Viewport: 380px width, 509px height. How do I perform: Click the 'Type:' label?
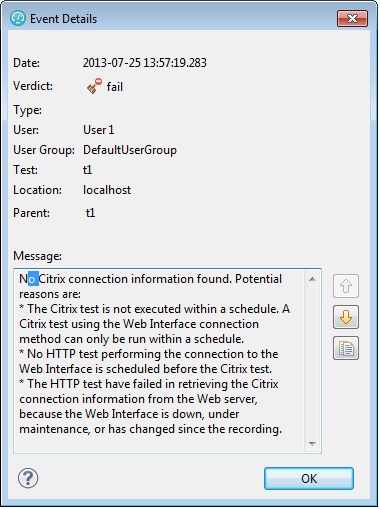click(x=27, y=110)
